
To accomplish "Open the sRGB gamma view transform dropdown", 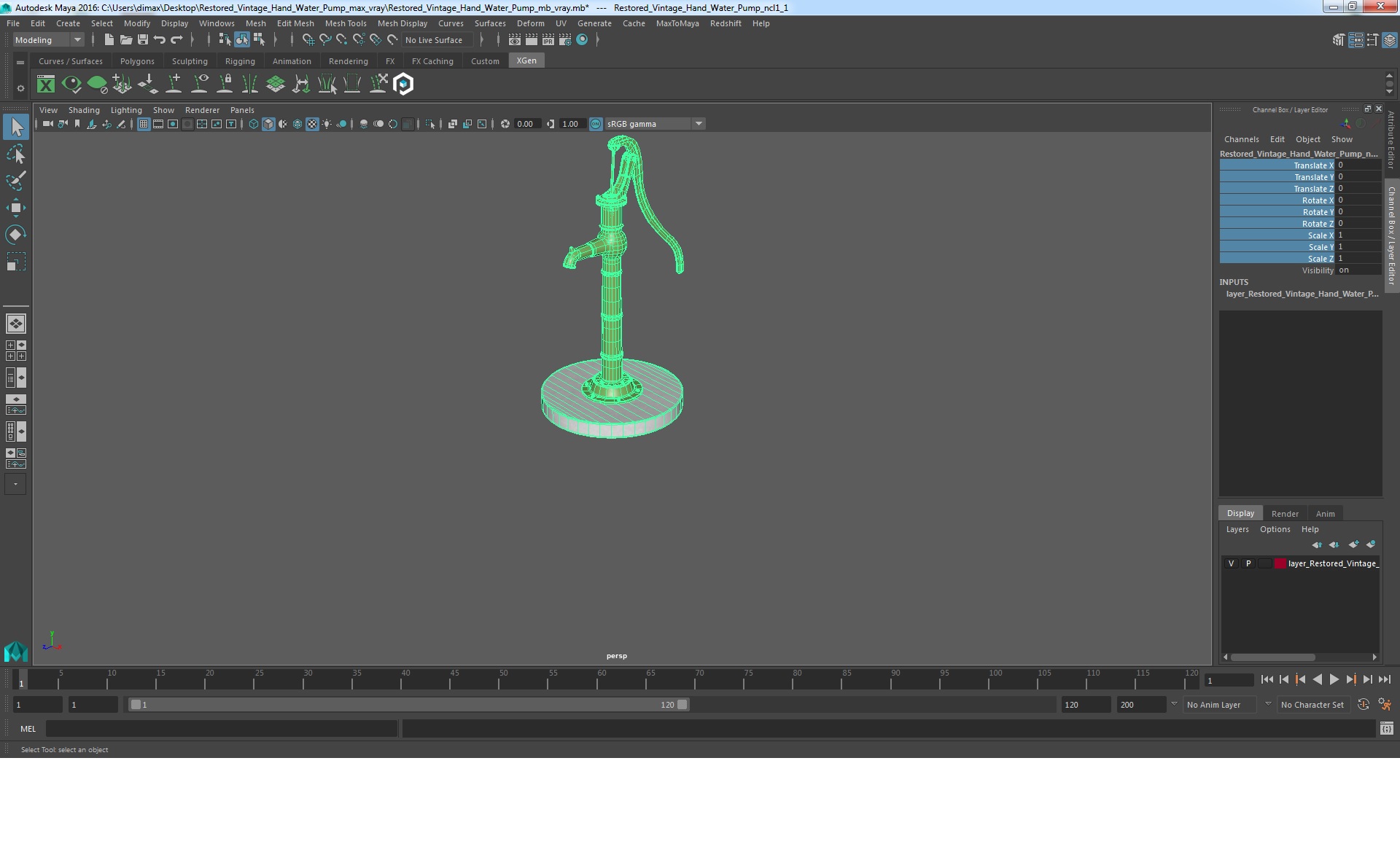I will [x=654, y=124].
